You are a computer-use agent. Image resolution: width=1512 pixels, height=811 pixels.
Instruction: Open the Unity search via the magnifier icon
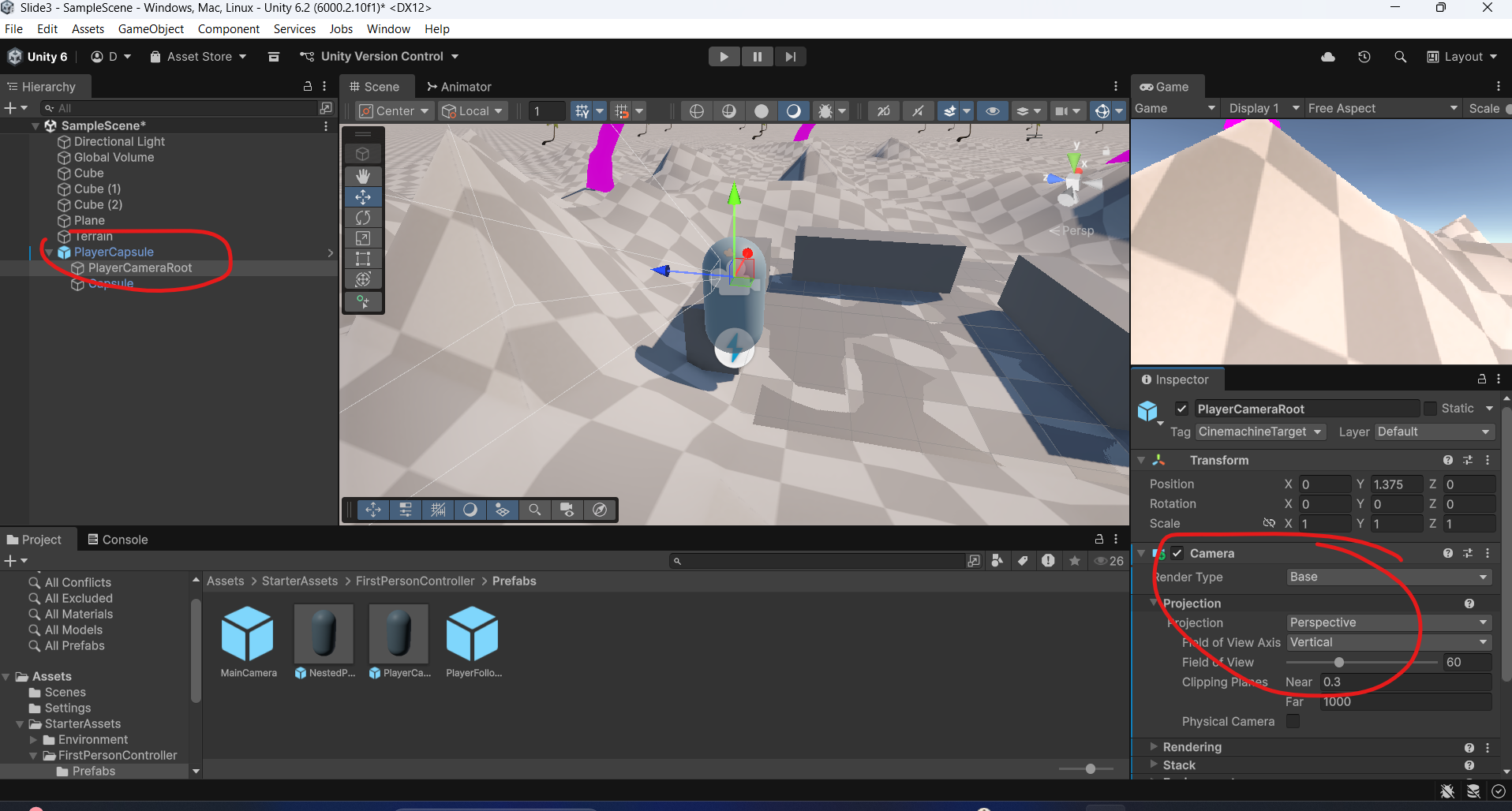1402,56
